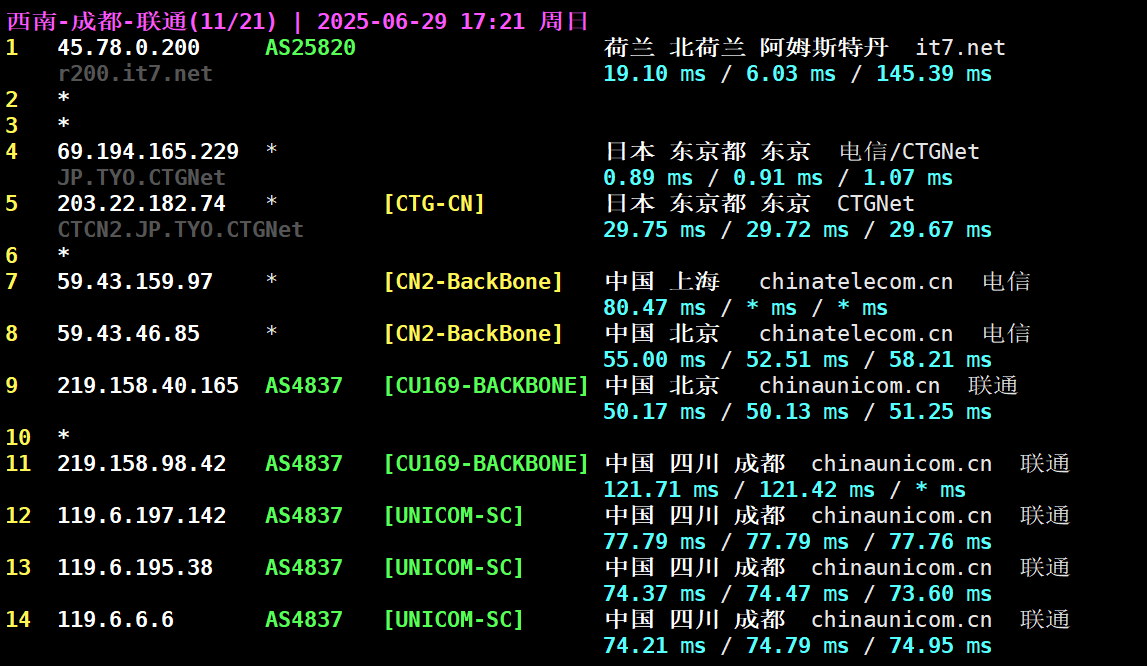Viewport: 1147px width, 666px height.
Task: Click latency value 74.95 ms
Action: 941,645
